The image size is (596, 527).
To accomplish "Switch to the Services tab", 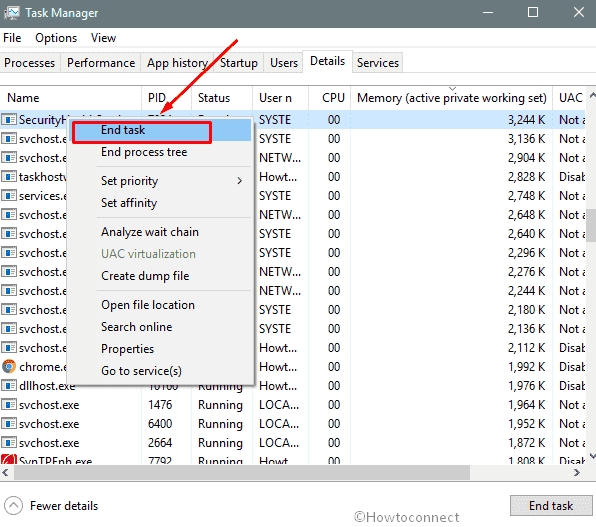I will (x=378, y=63).
